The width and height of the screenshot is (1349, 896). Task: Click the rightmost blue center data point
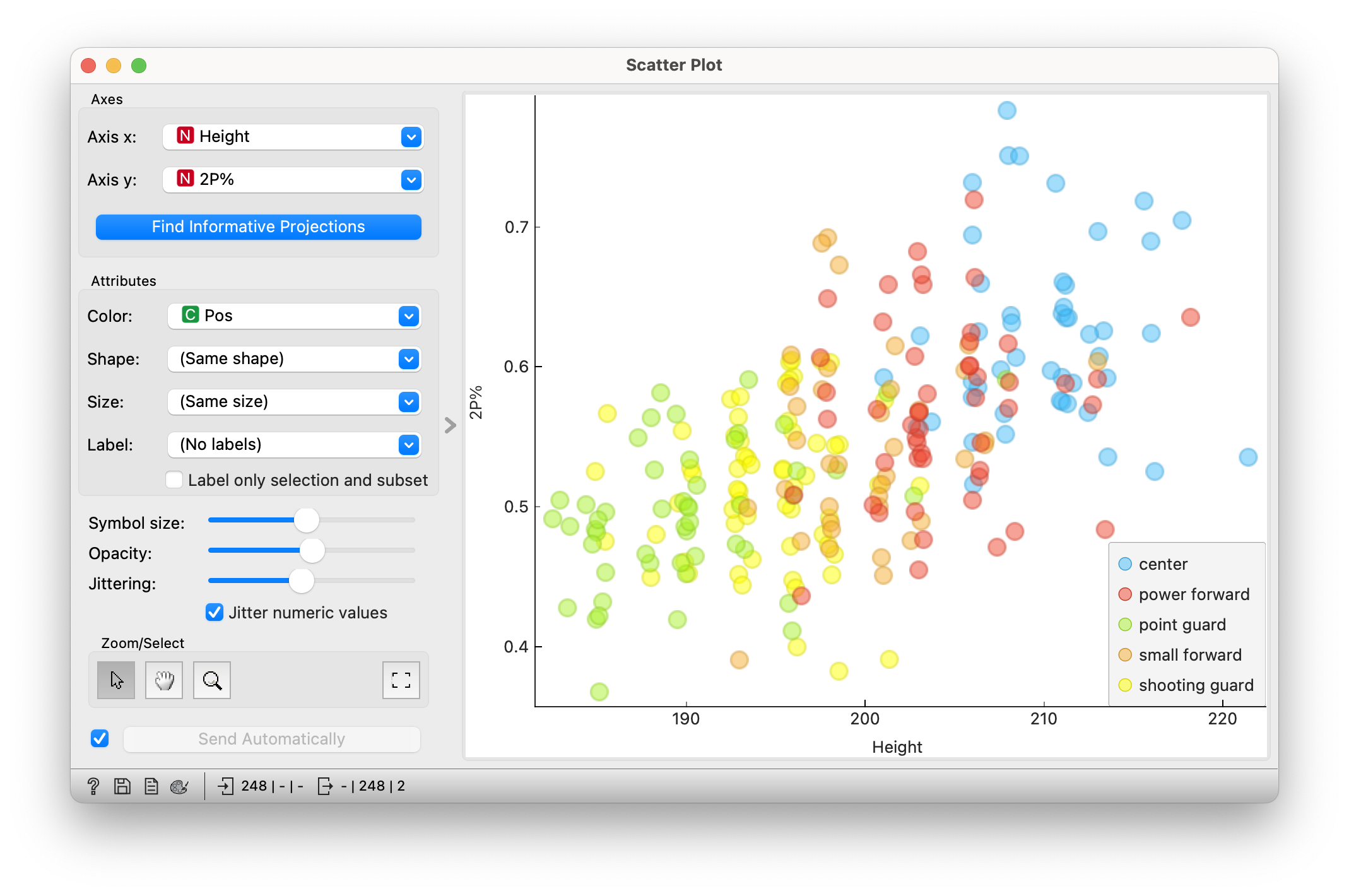1248,457
